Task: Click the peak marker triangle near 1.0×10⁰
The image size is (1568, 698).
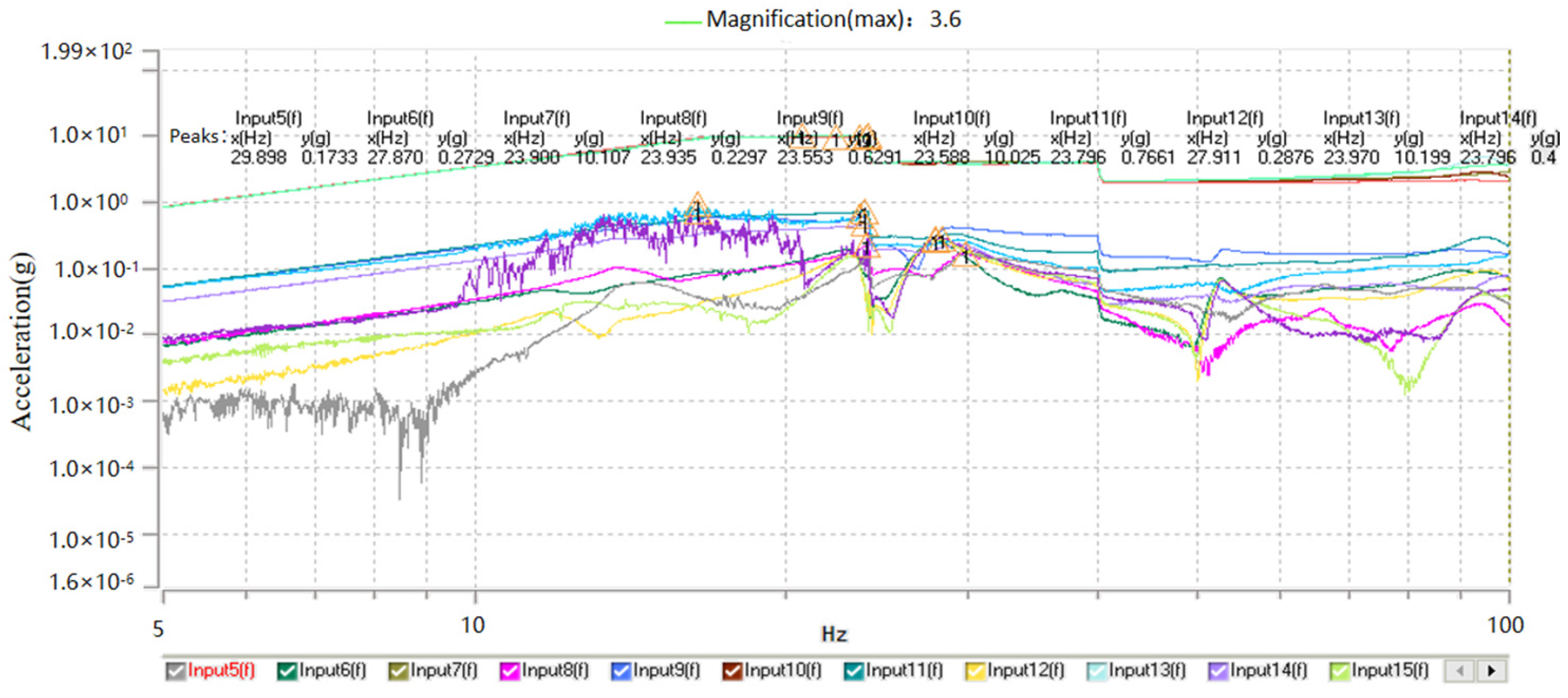Action: click(x=698, y=209)
